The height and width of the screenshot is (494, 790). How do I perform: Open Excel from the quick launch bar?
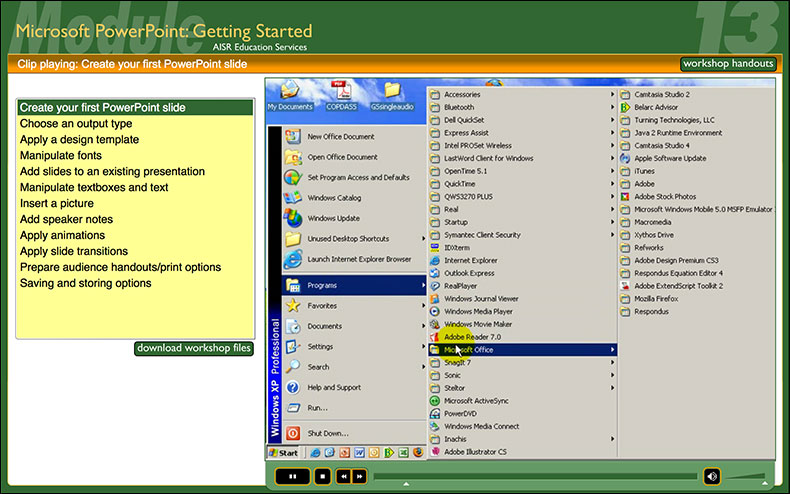[x=404, y=453]
